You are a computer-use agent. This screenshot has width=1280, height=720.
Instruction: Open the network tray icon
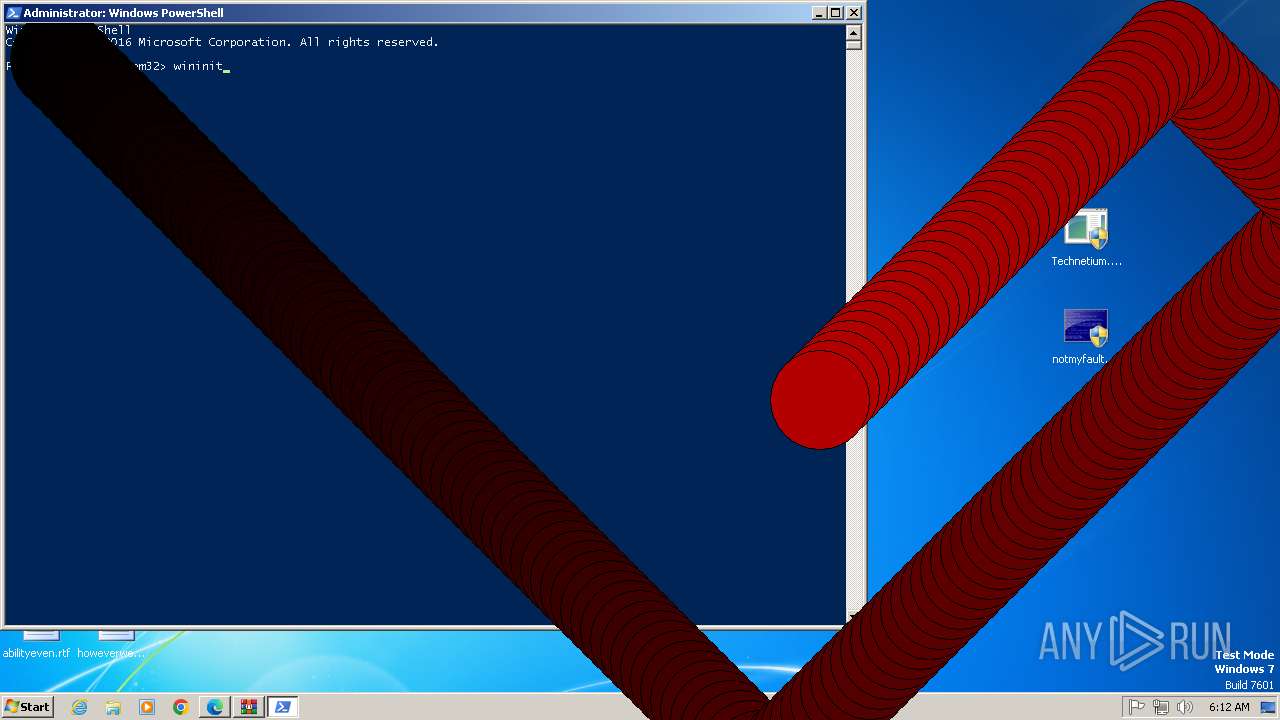1161,707
